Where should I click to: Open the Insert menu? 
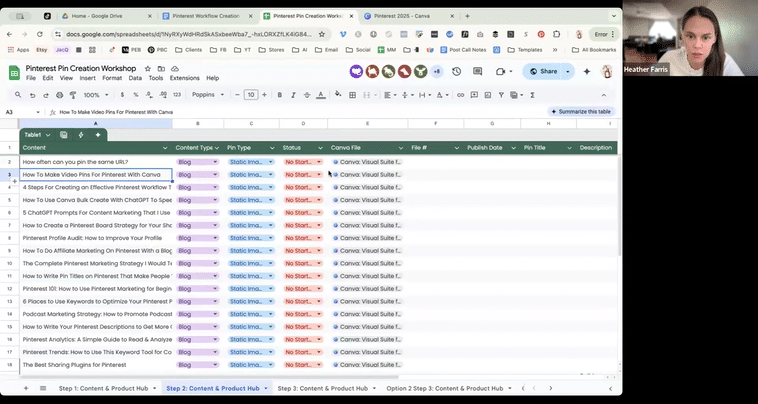point(87,78)
